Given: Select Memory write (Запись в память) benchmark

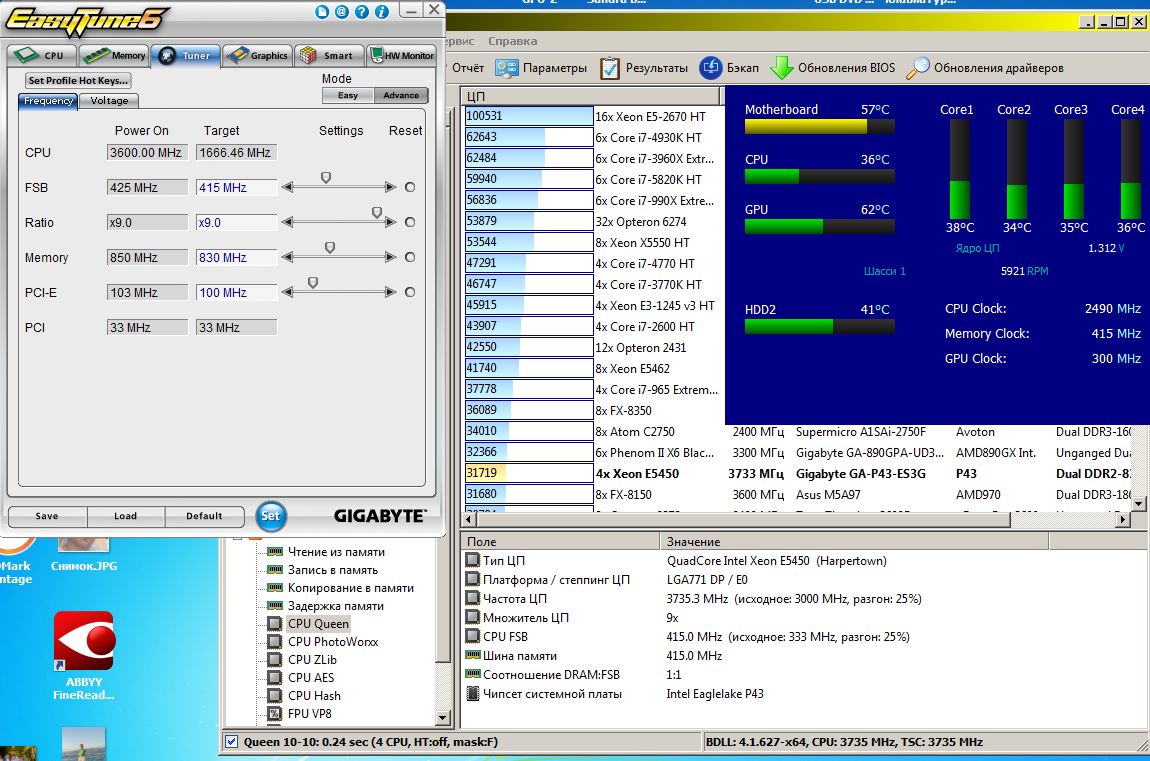Looking at the screenshot, I should 333,570.
